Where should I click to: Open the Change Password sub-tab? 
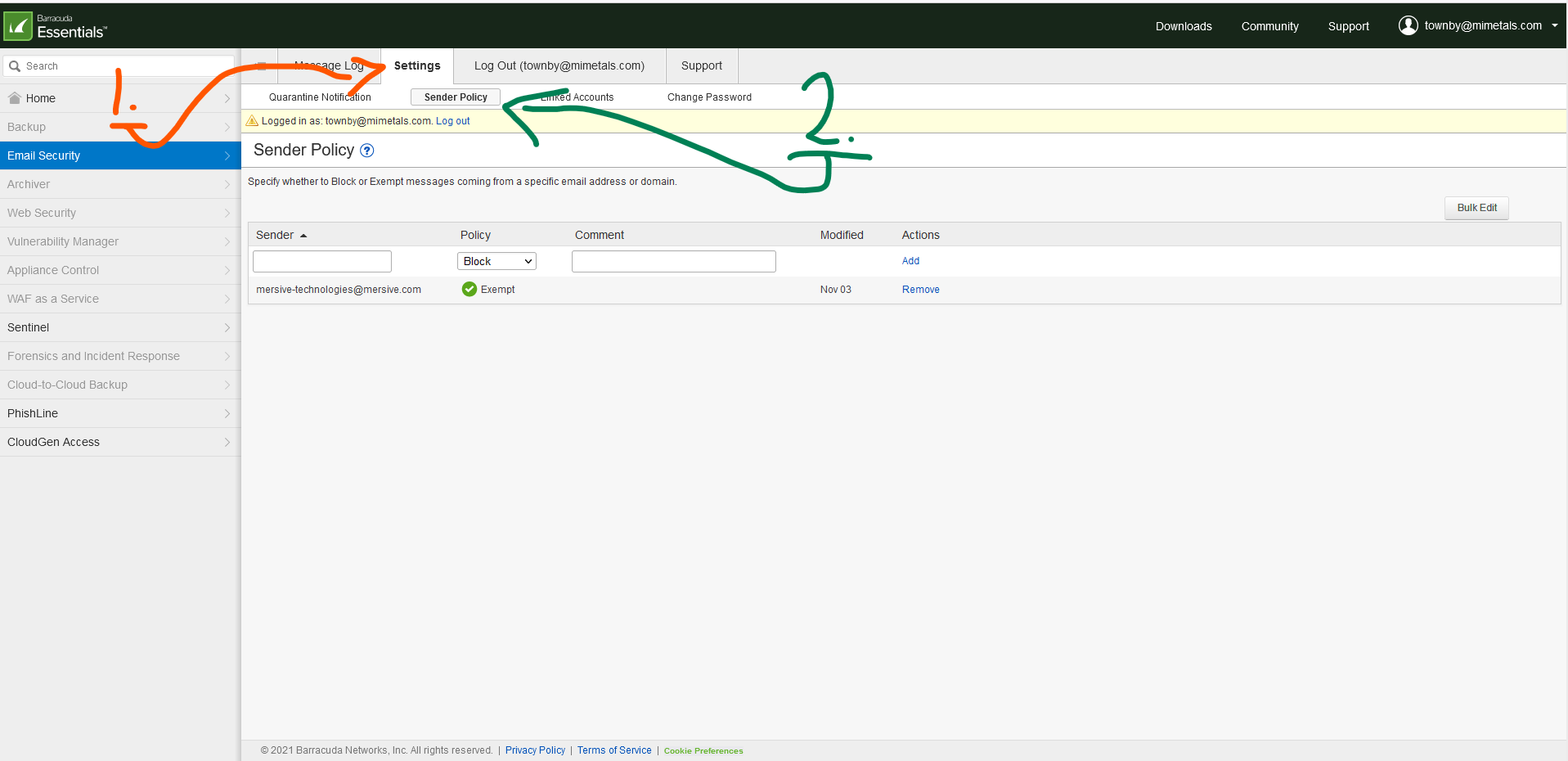coord(709,97)
